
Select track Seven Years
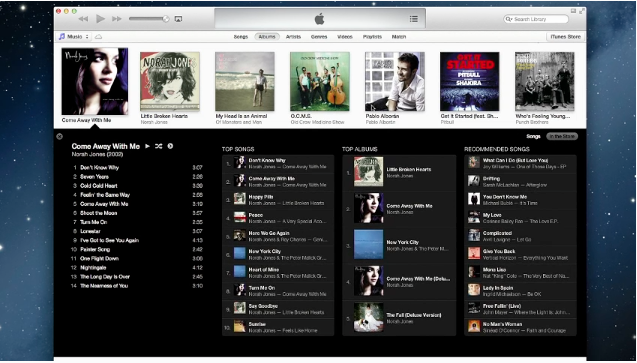(x=137, y=177)
